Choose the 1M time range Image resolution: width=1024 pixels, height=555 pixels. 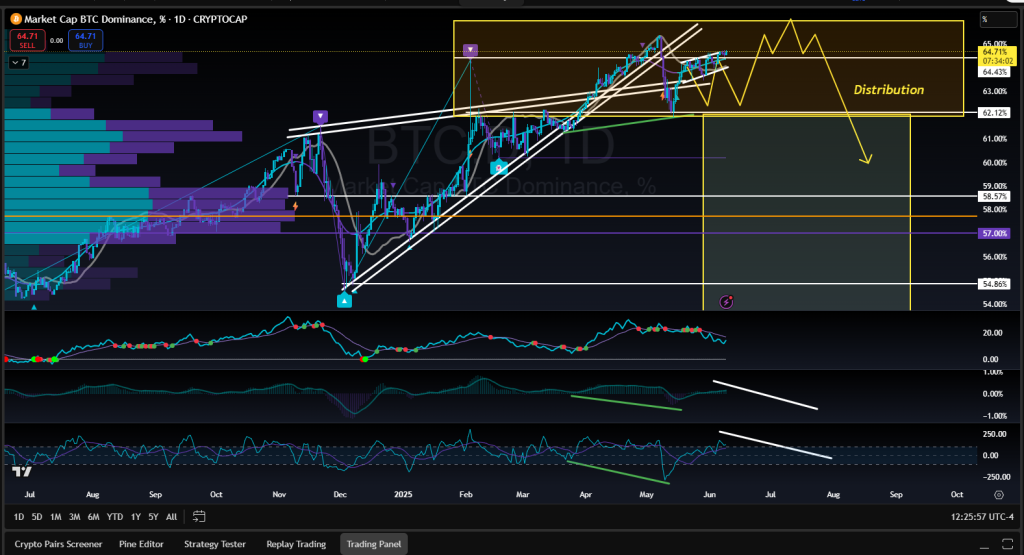click(56, 516)
